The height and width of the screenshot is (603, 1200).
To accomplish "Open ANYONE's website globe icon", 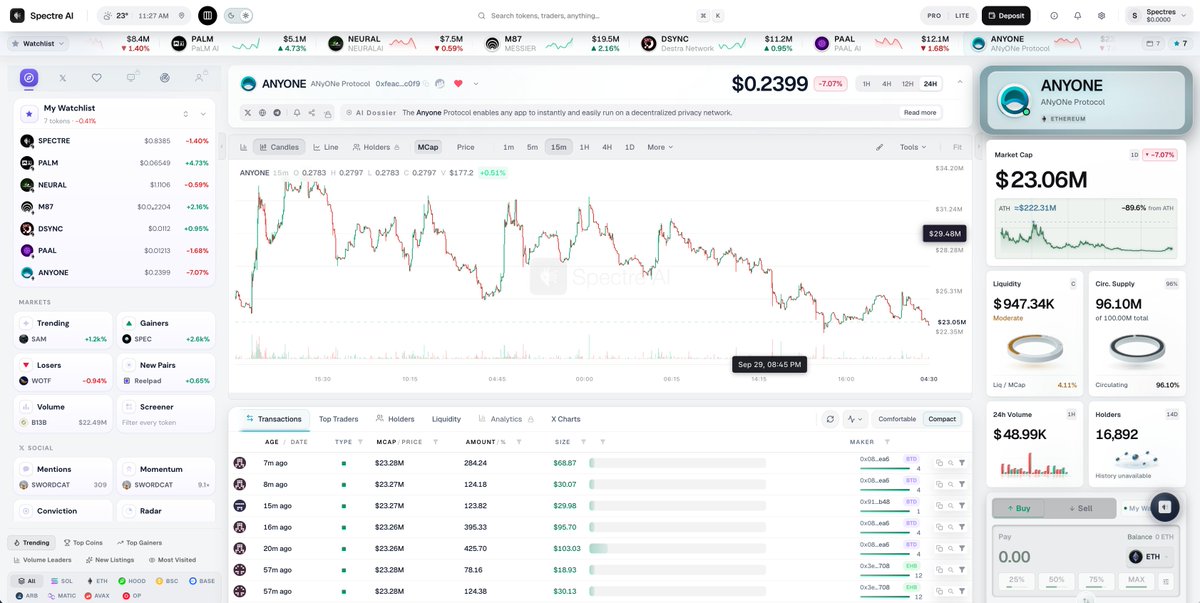I will 263,113.
